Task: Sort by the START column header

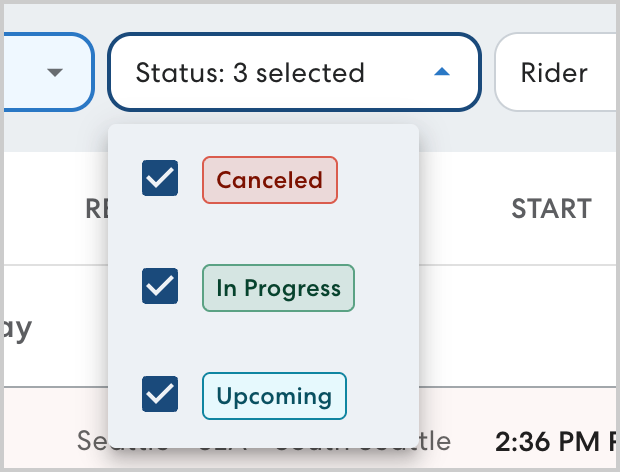Action: coord(551,208)
